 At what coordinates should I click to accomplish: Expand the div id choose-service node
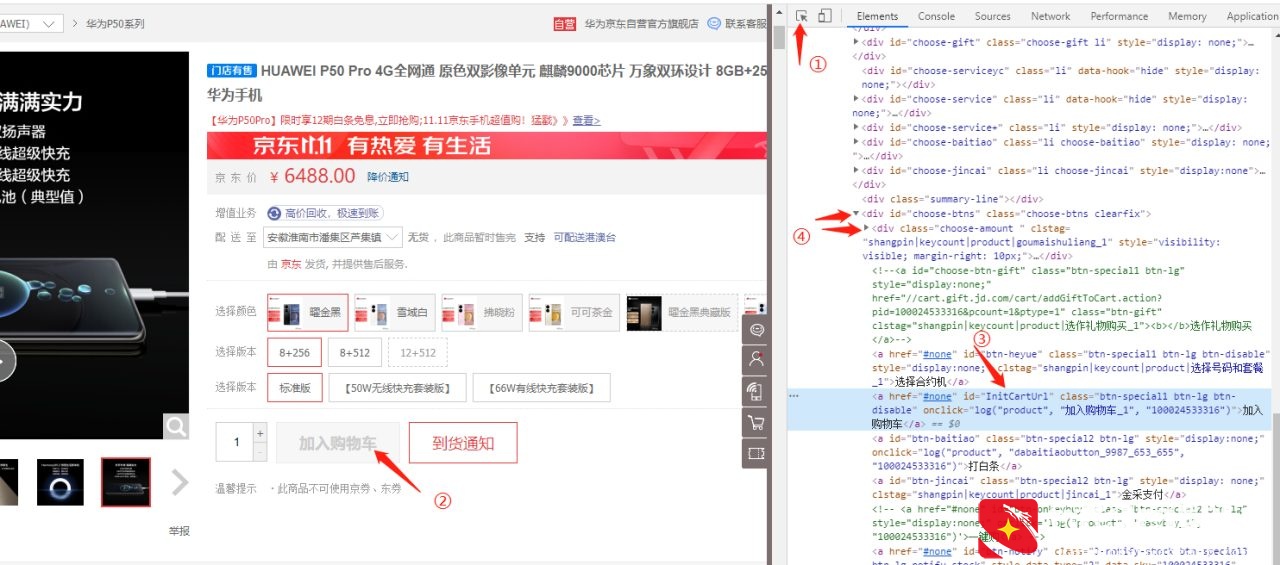click(x=855, y=99)
